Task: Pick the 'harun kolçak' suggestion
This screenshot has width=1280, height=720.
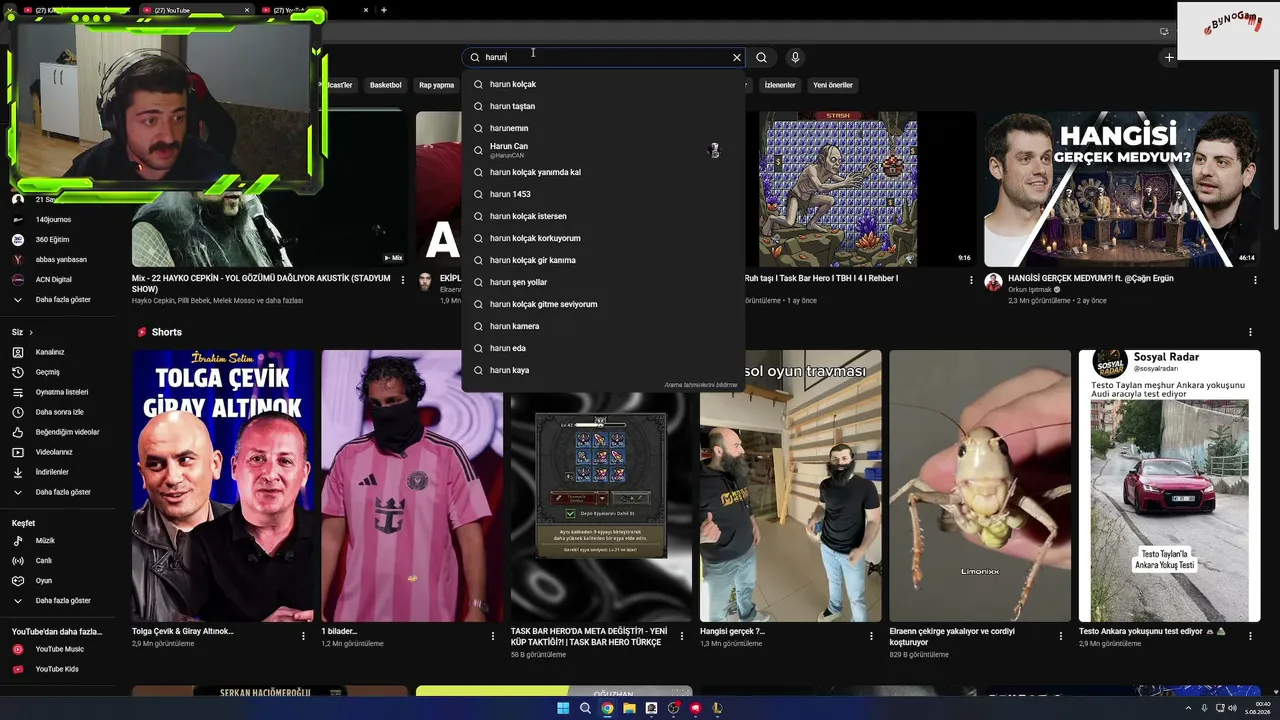Action: [x=603, y=84]
